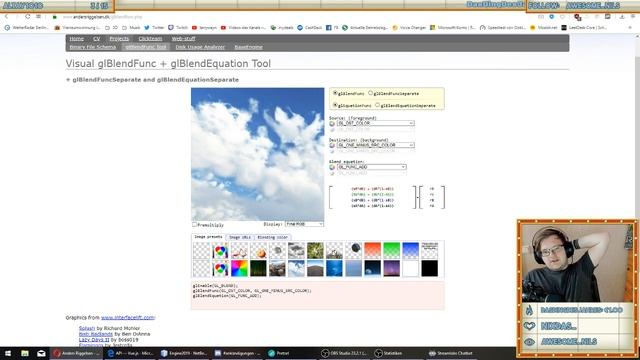Viewport: 640px width, 360px height.
Task: Open the Display mode dropdown
Action: [304, 224]
